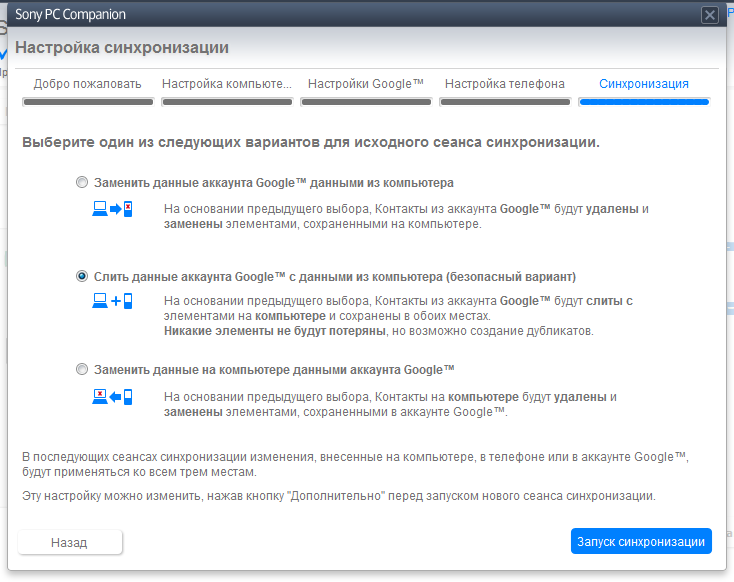Click the 'Настройка синхронизации' heading
The height and width of the screenshot is (582, 734).
122,47
